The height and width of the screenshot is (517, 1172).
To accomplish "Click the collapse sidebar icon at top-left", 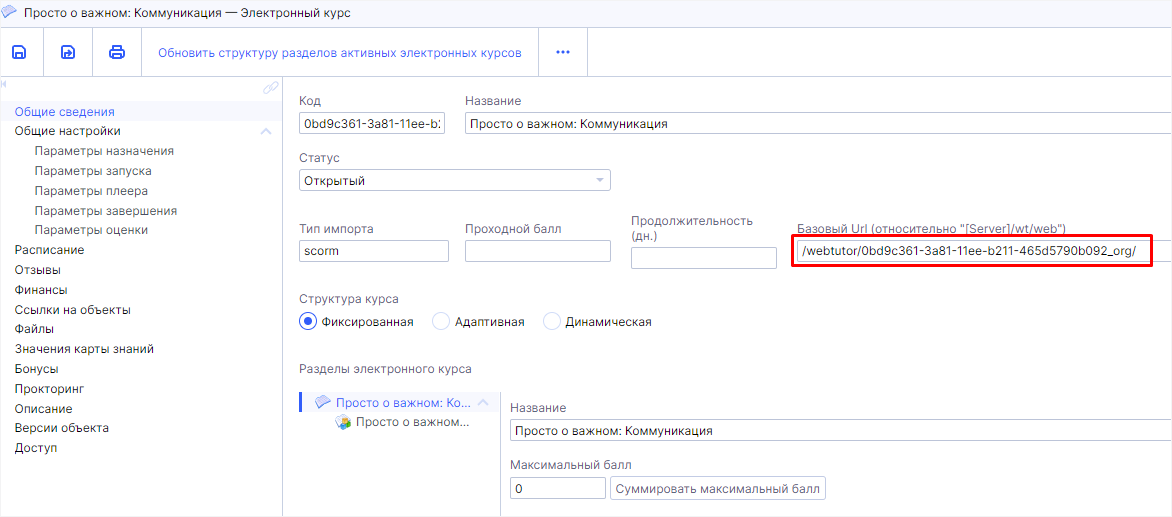I will (x=4, y=83).
